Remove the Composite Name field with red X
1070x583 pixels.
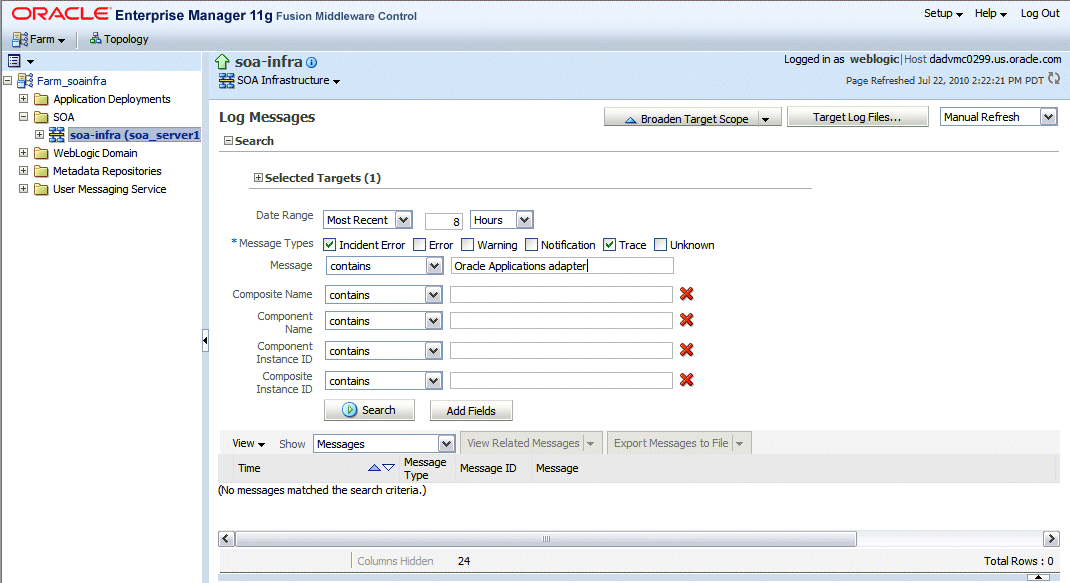(x=686, y=294)
